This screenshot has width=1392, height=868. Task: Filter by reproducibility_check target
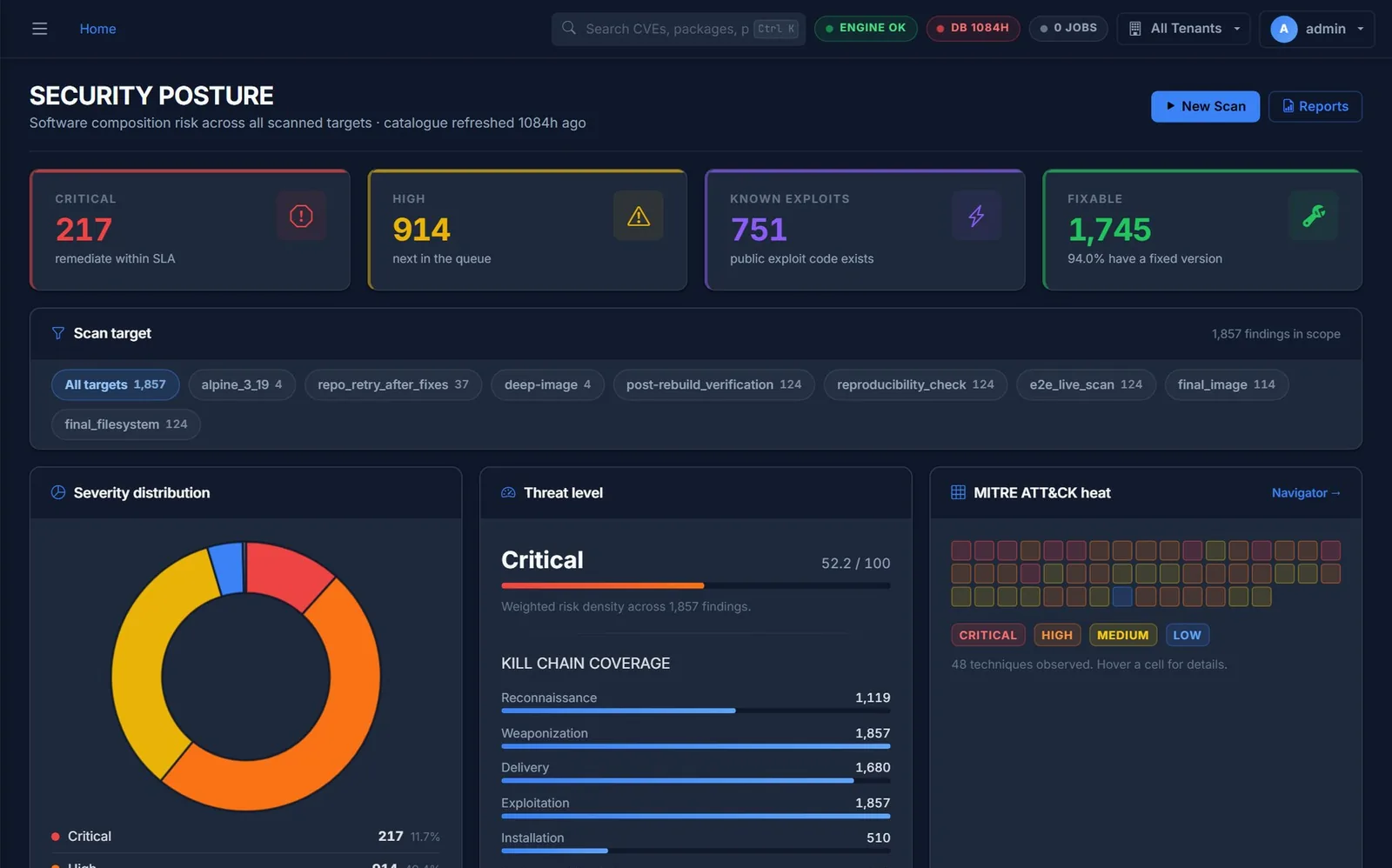click(x=915, y=384)
